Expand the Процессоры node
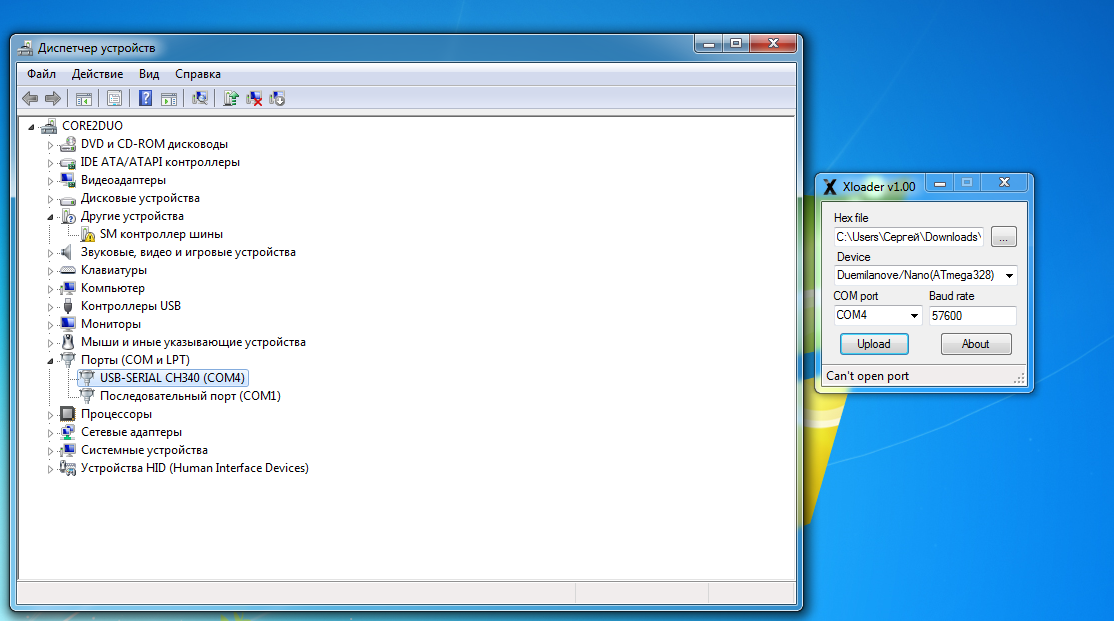Screen dimensions: 1114x621 pyautogui.click(x=50, y=414)
